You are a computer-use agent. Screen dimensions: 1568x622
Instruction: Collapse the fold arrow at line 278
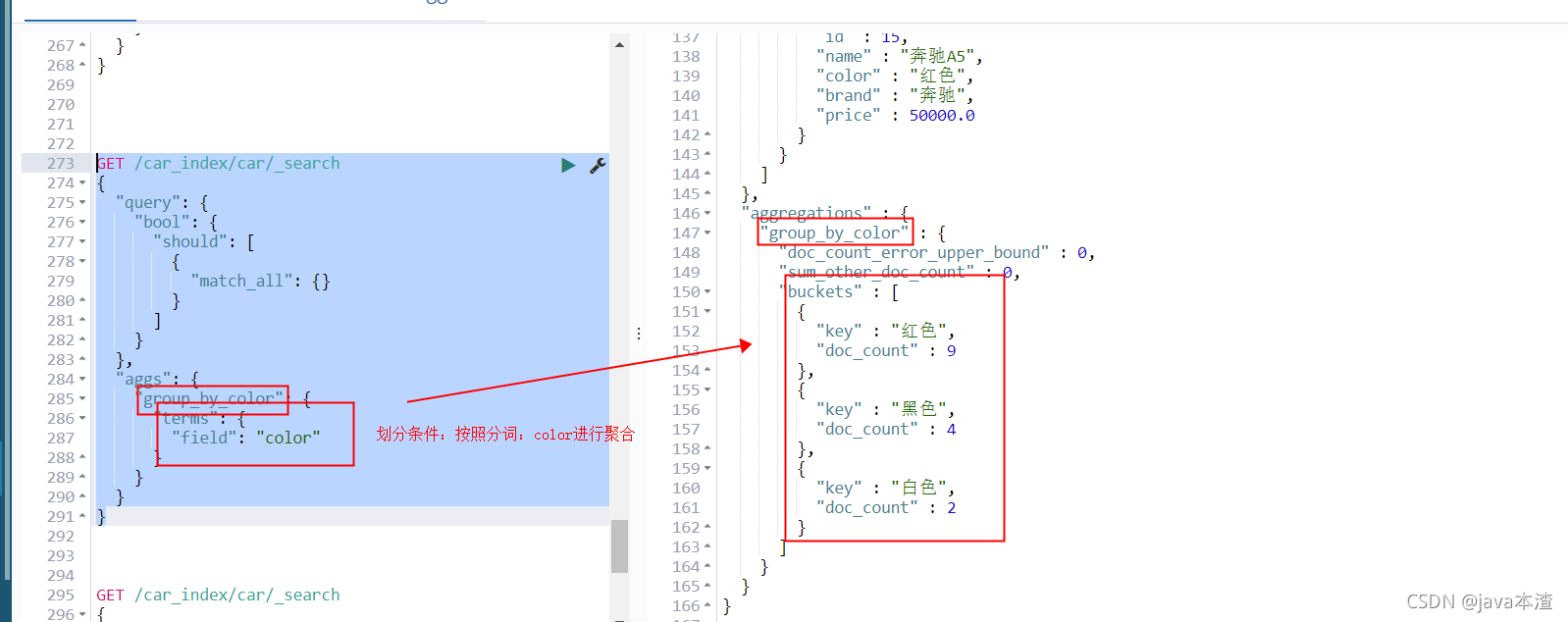click(x=82, y=262)
